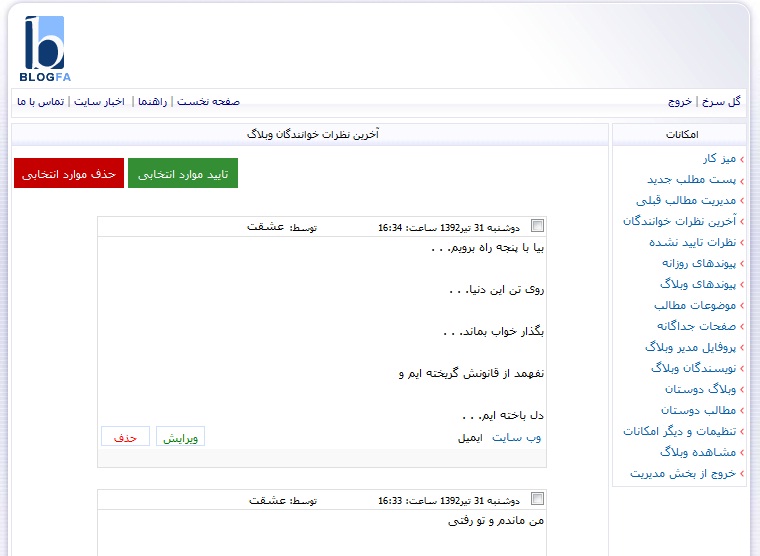Click green تایید موارد انتخابی button

pos(183,173)
